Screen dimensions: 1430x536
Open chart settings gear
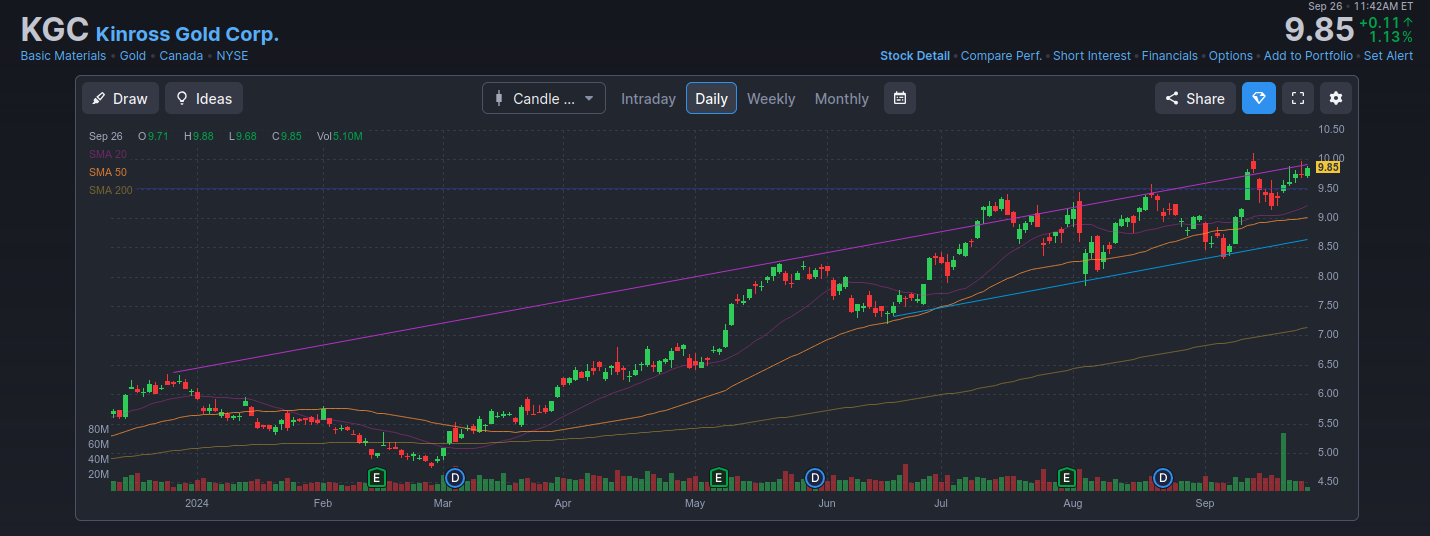1336,98
